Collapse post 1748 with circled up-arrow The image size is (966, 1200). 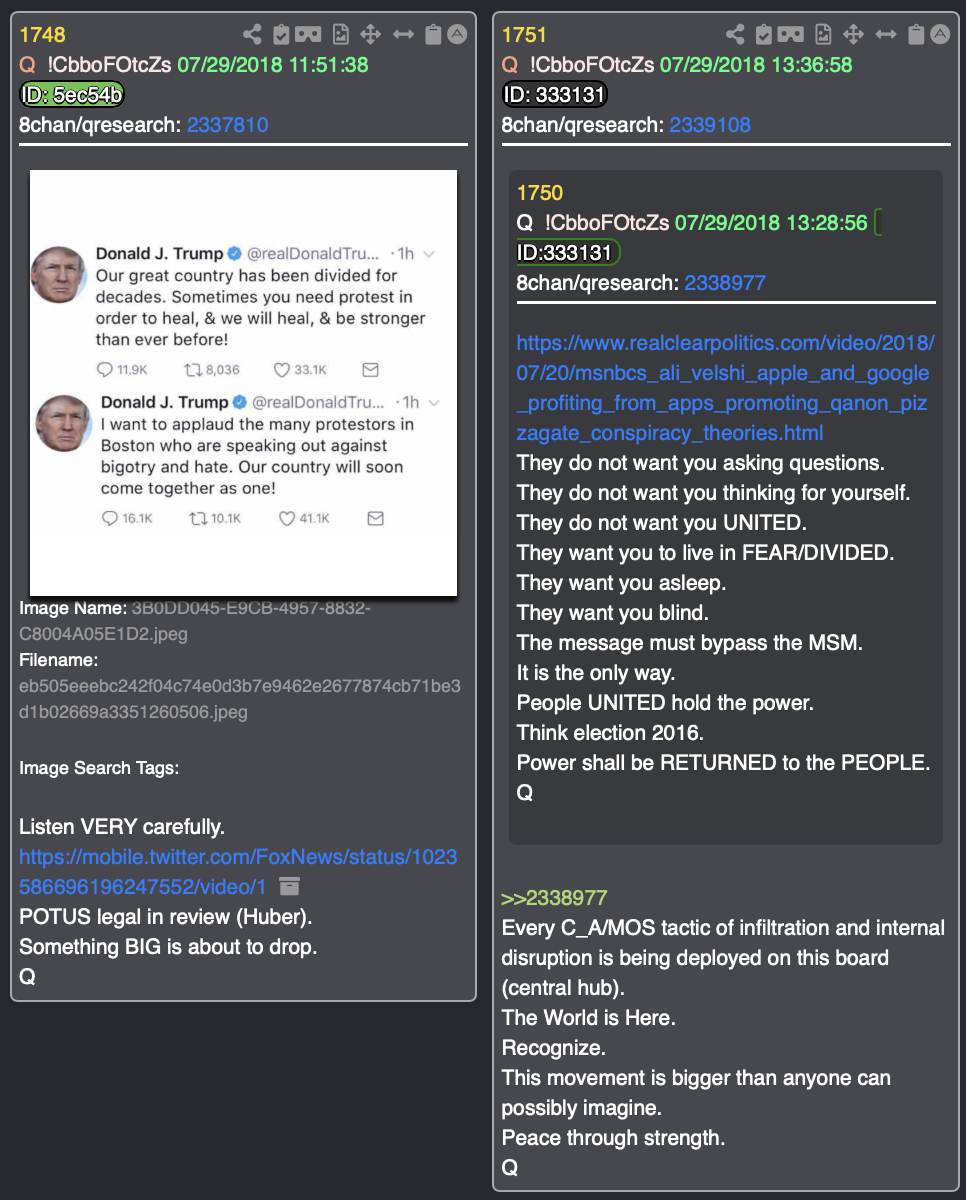(x=457, y=34)
